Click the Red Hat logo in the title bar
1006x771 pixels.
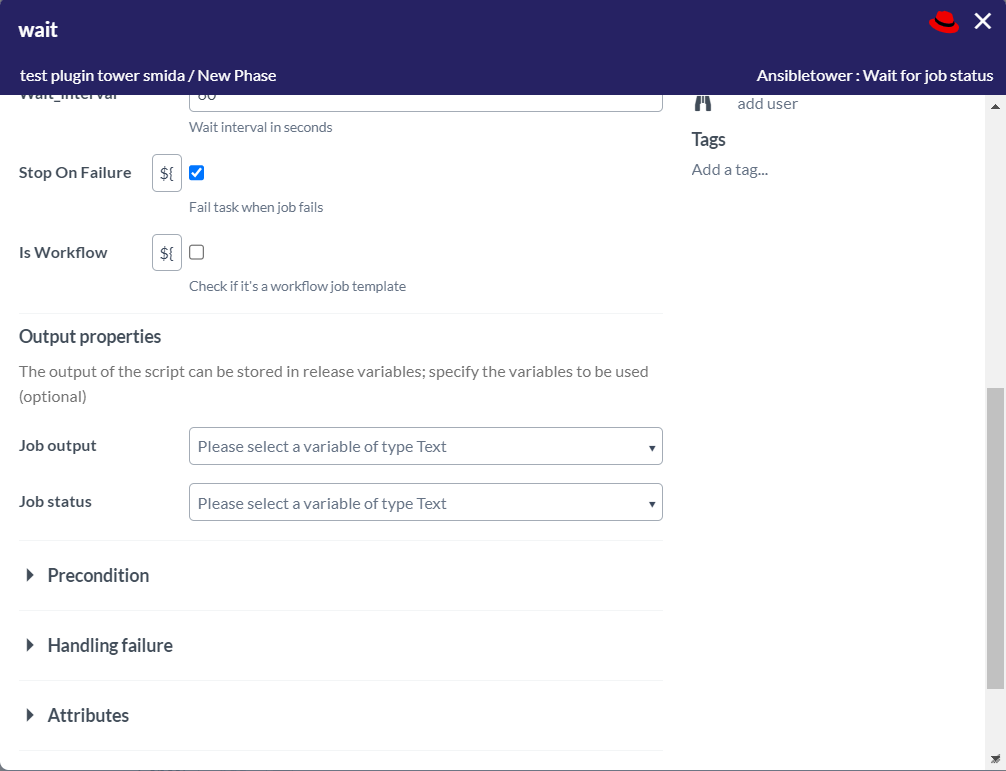coord(942,21)
